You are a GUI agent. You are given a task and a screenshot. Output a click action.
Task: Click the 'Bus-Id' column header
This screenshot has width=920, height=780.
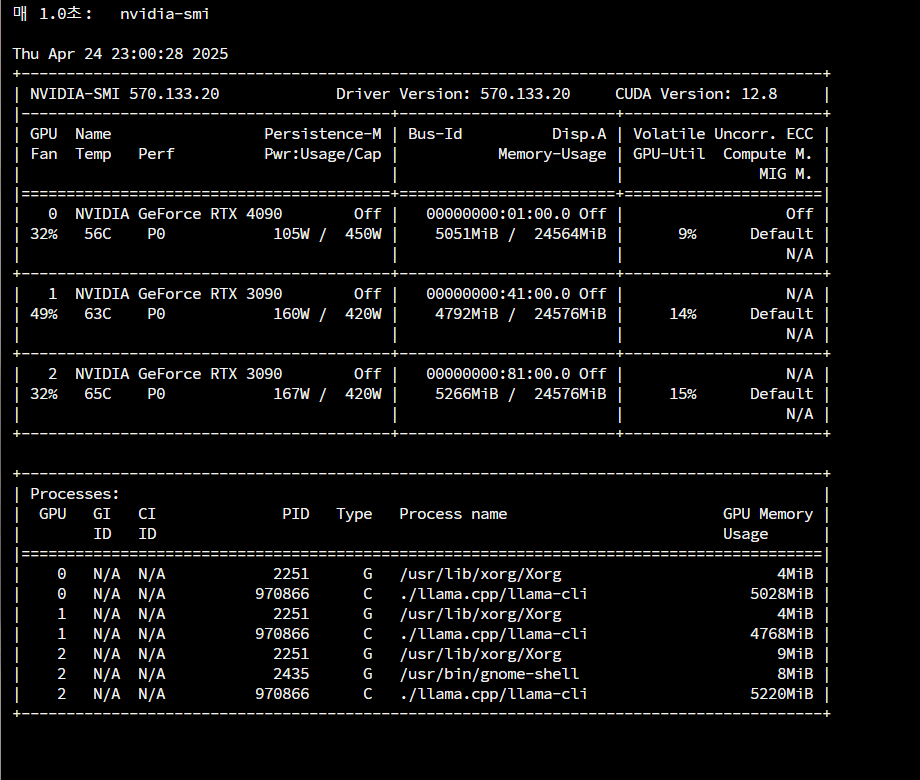(x=435, y=134)
